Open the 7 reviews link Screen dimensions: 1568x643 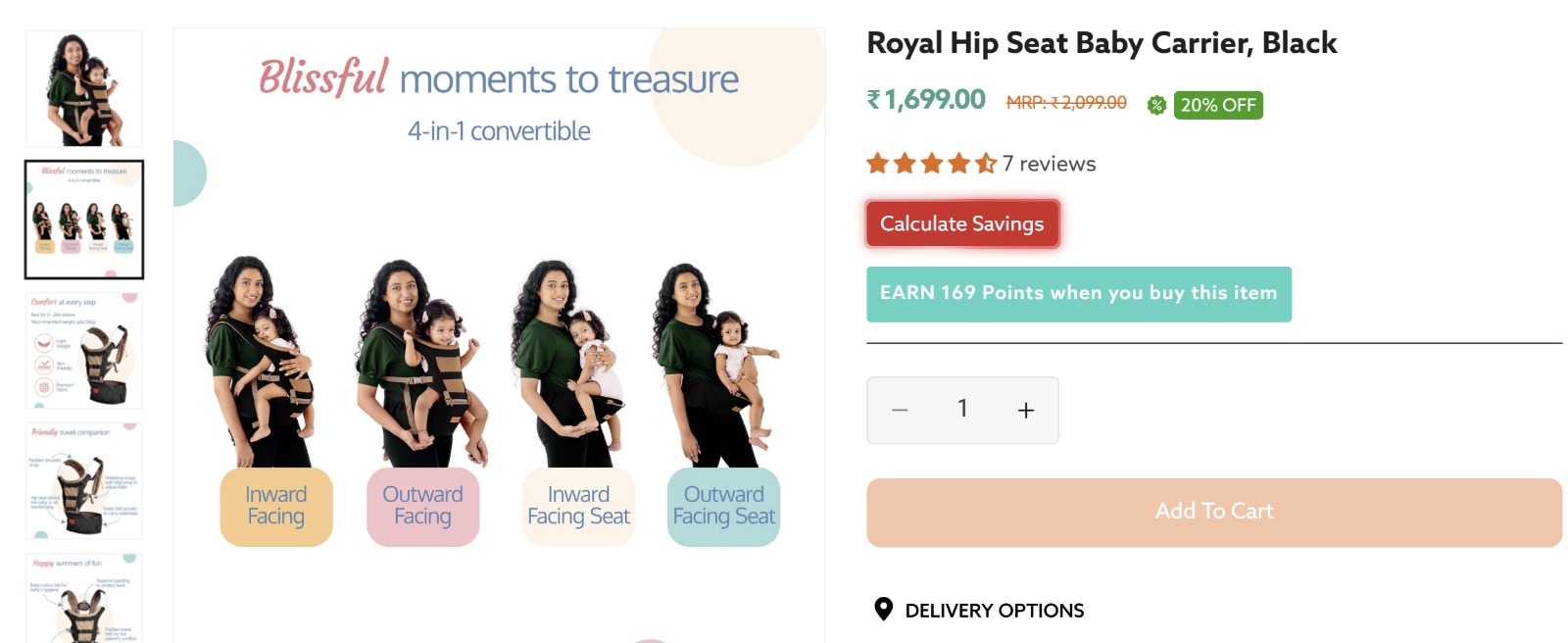pos(1049,164)
